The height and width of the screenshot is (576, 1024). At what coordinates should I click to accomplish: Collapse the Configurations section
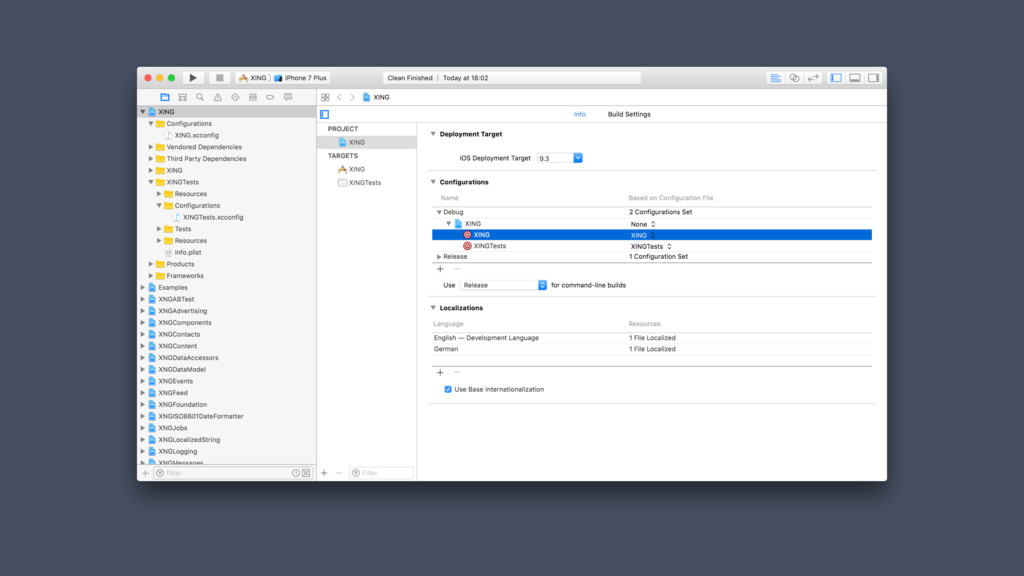433,182
